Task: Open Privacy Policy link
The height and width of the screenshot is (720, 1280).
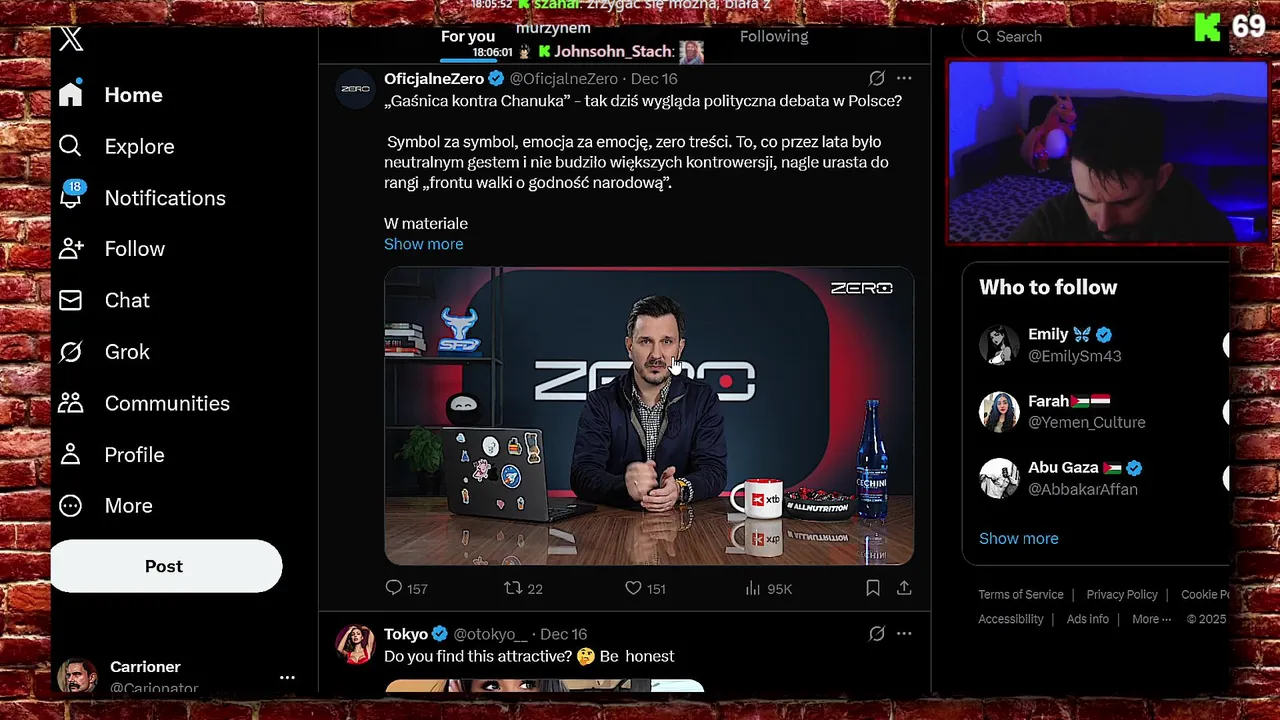Action: 1122,594
